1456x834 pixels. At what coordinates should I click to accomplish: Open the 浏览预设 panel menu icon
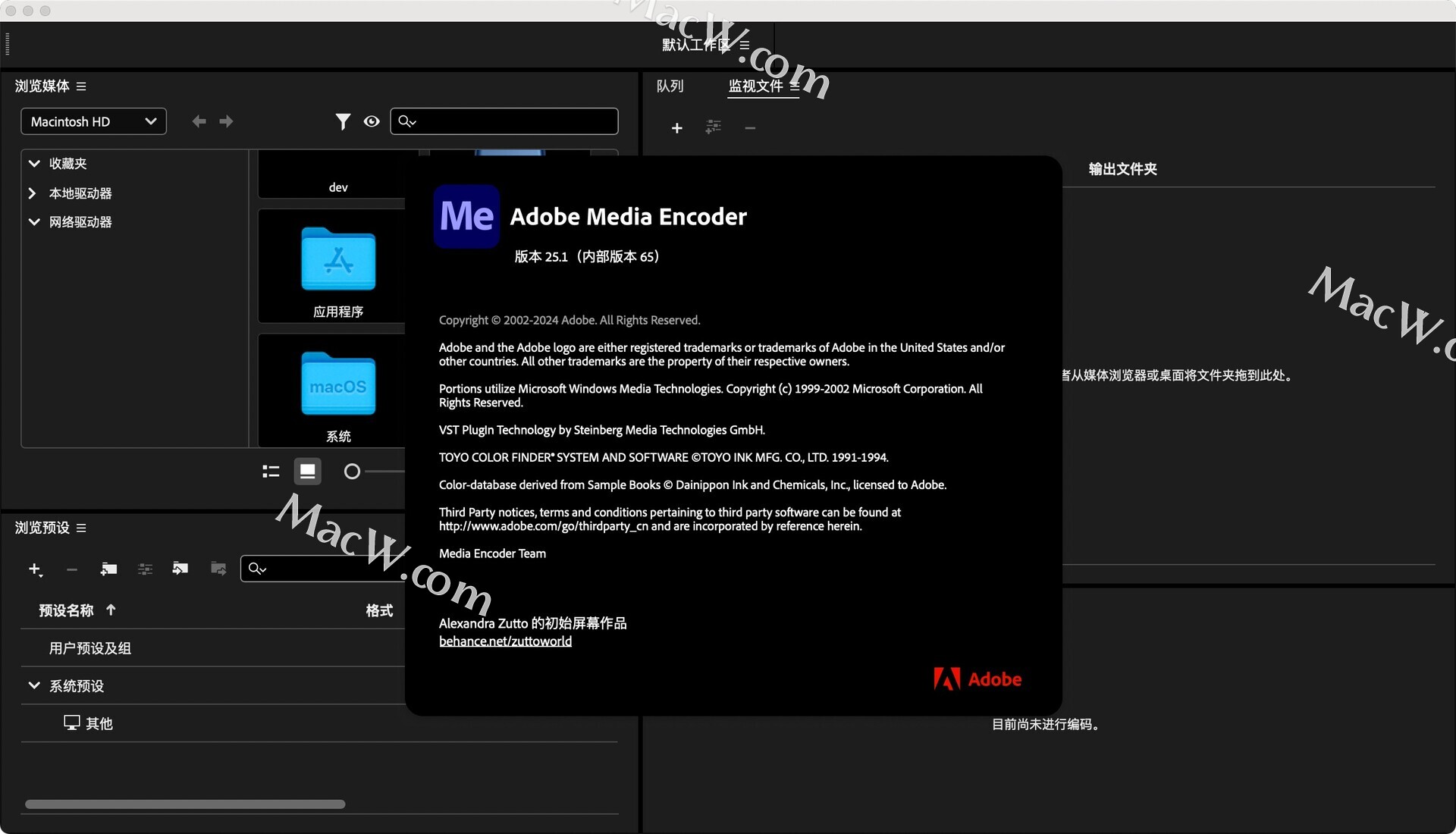[x=81, y=528]
